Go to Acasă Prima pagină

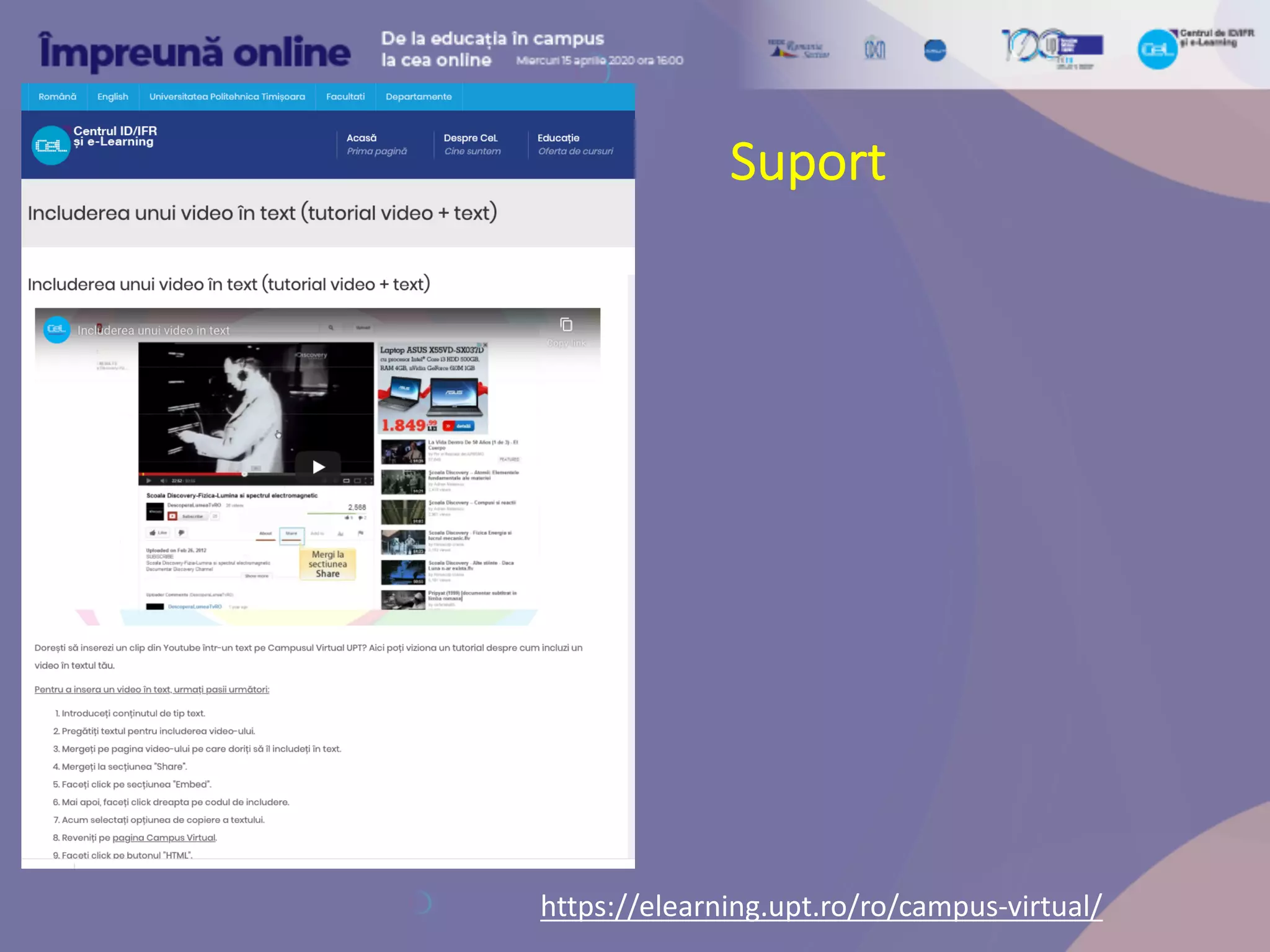point(376,144)
